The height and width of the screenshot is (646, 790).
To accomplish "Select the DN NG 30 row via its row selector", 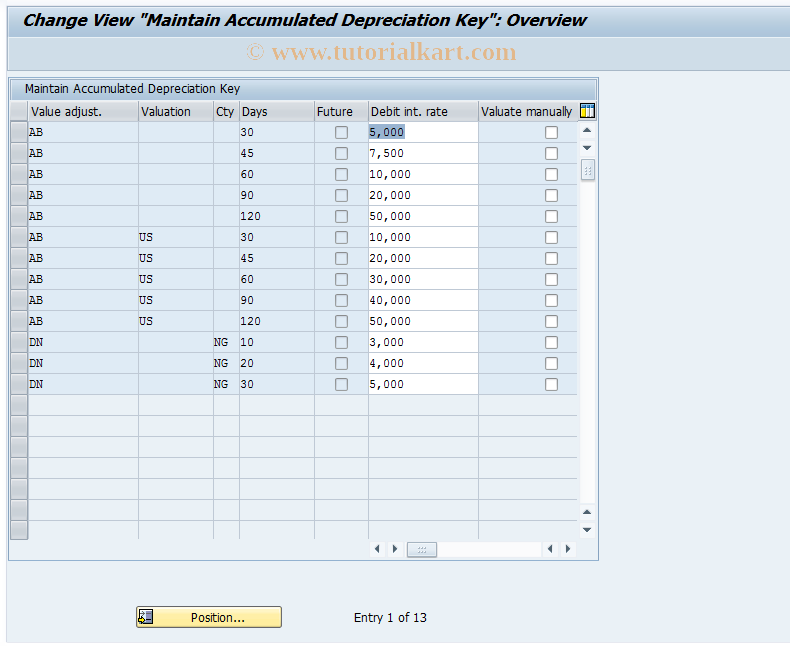I will coord(19,384).
